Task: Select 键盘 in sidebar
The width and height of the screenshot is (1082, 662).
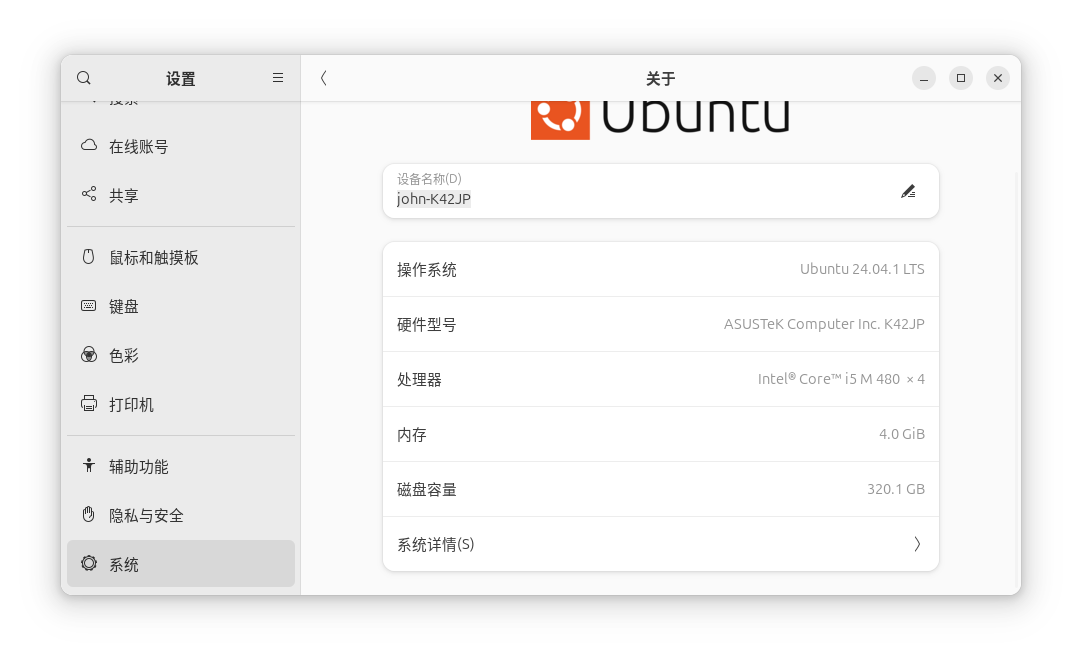Action: [124, 307]
